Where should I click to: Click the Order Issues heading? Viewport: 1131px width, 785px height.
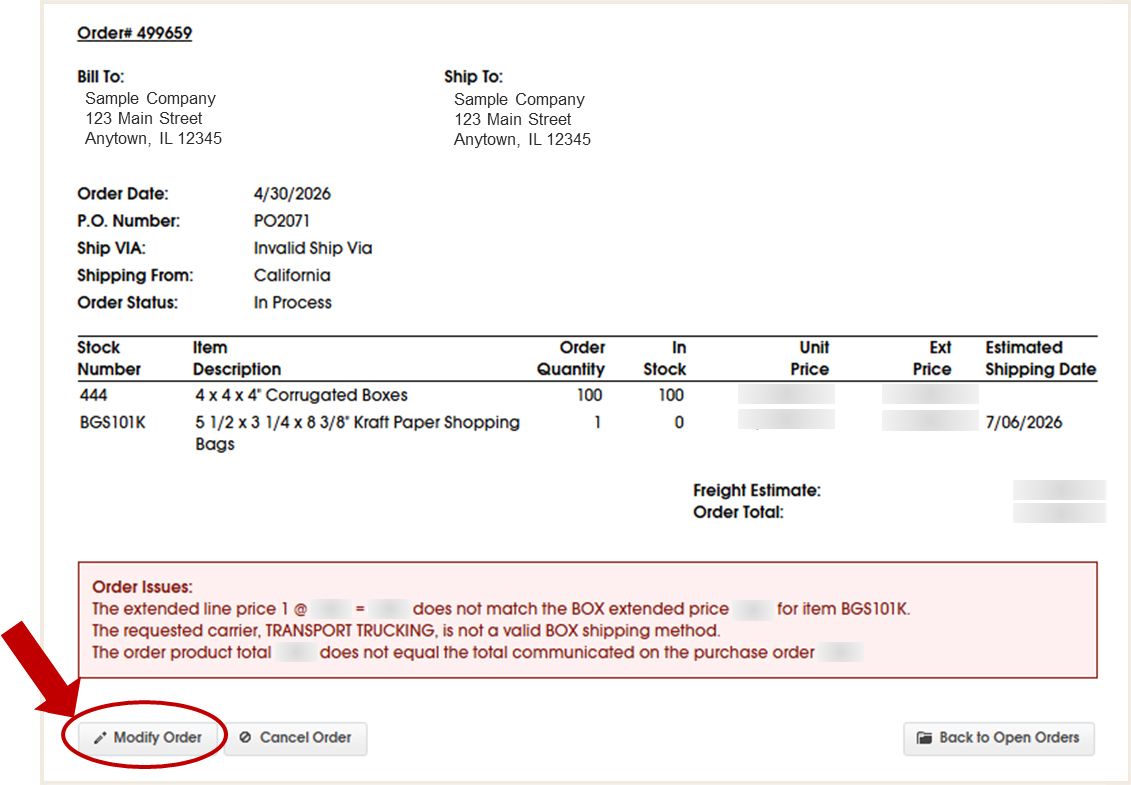[x=143, y=587]
